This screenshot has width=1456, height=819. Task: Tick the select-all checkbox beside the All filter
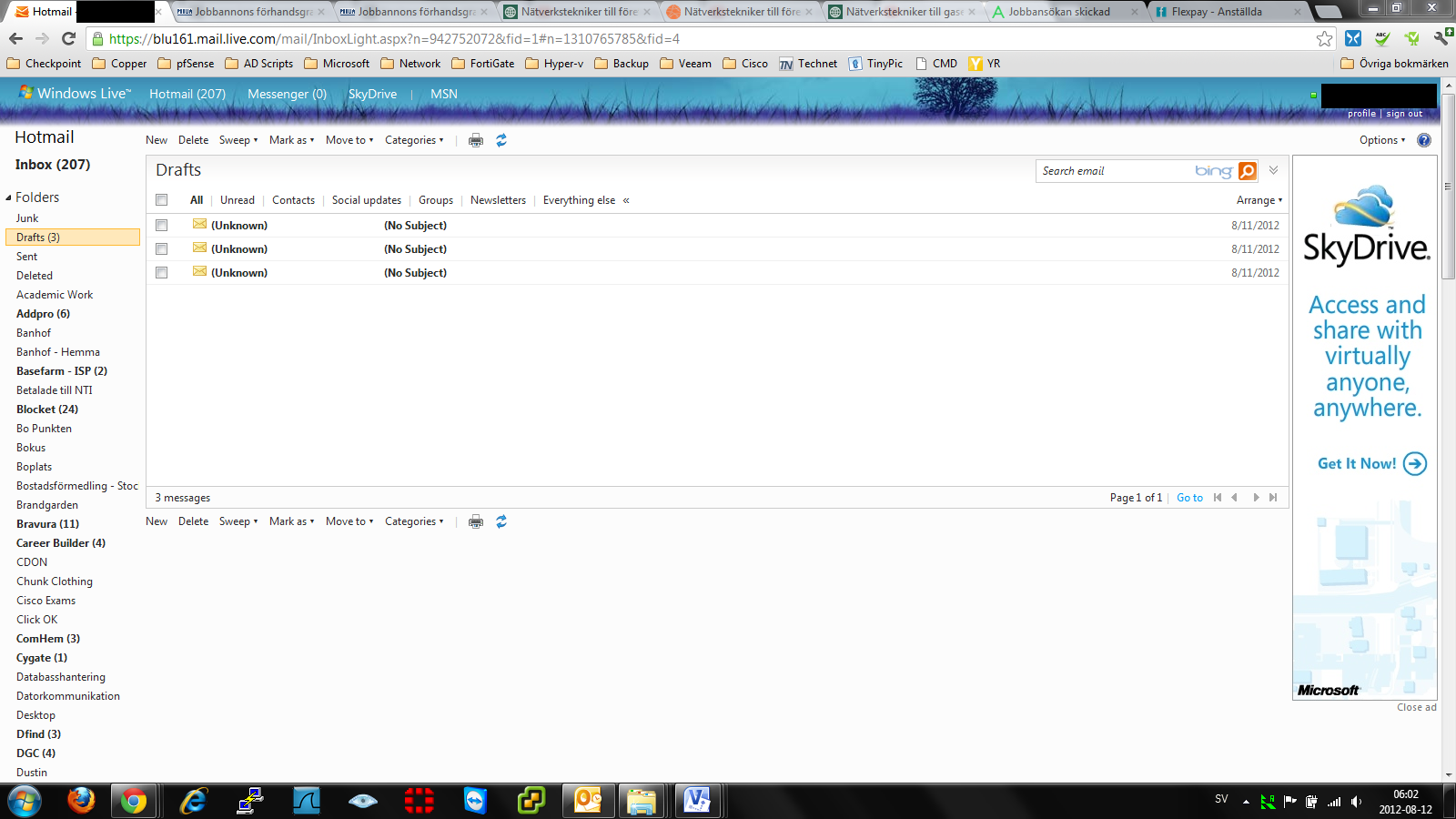[162, 200]
